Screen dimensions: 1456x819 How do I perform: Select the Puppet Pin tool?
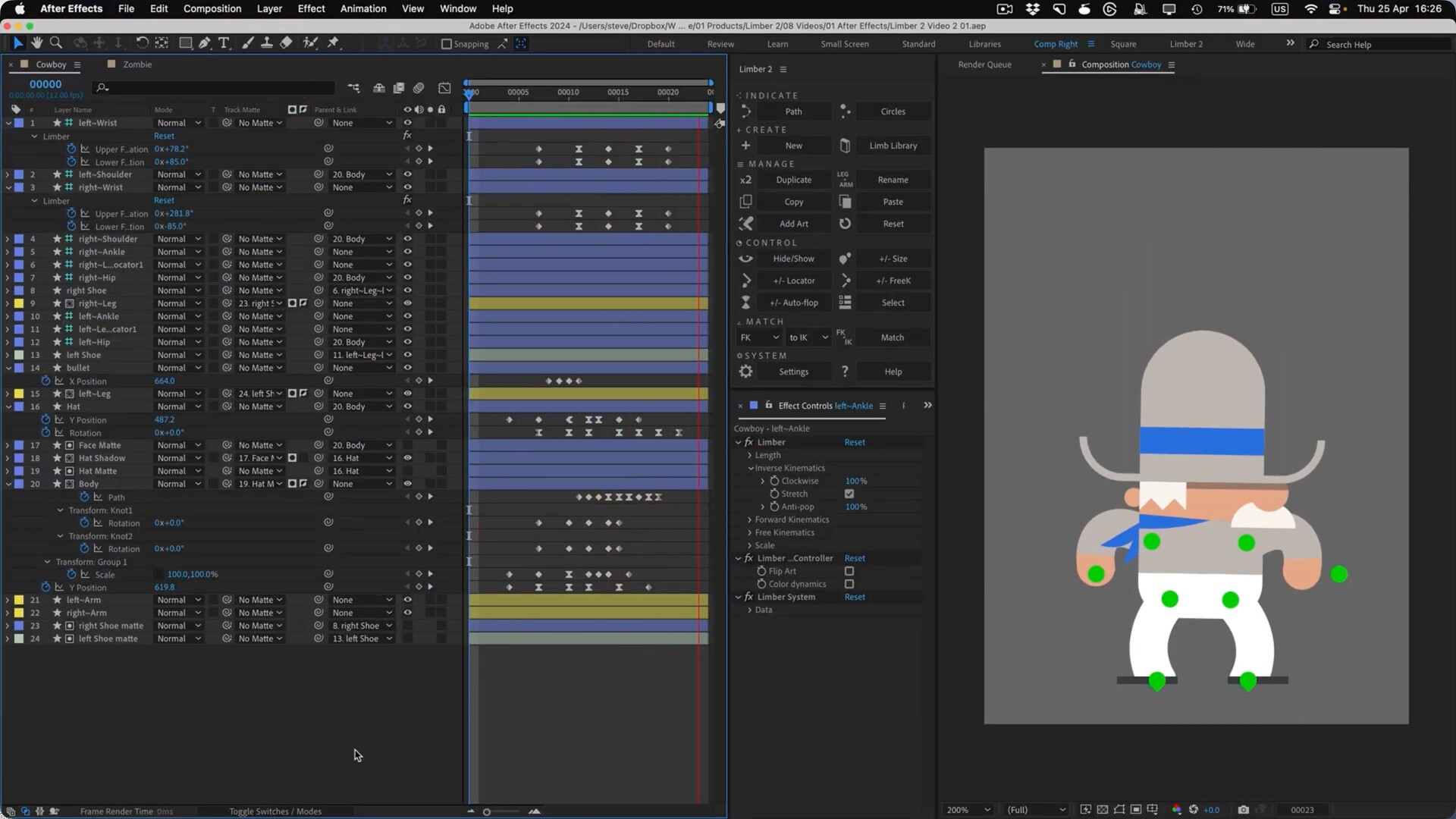[x=333, y=43]
